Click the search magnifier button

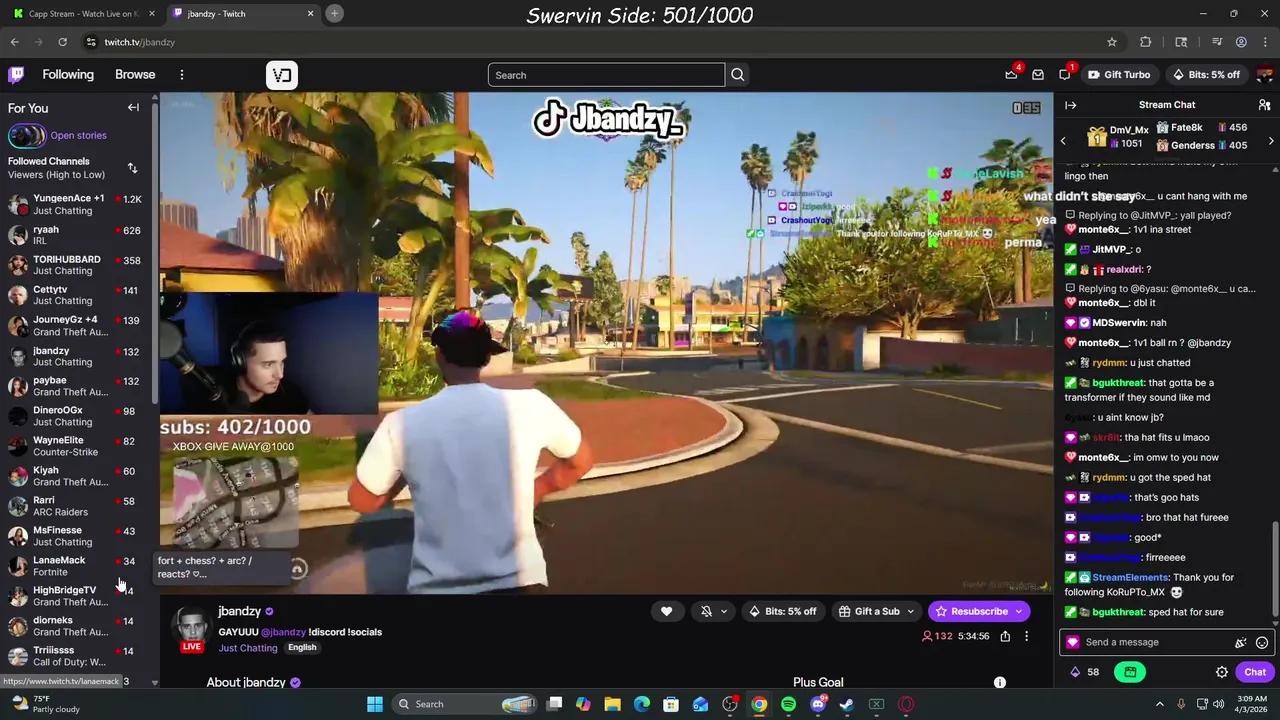tap(737, 75)
